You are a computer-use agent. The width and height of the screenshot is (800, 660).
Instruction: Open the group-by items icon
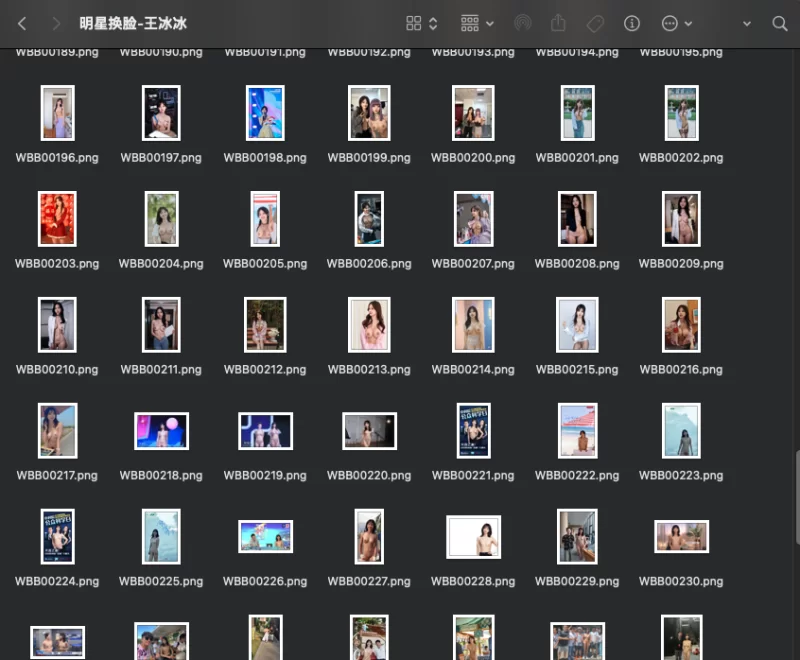click(470, 23)
